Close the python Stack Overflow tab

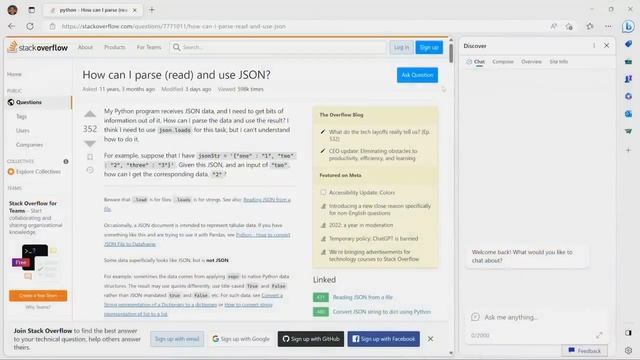(x=135, y=10)
